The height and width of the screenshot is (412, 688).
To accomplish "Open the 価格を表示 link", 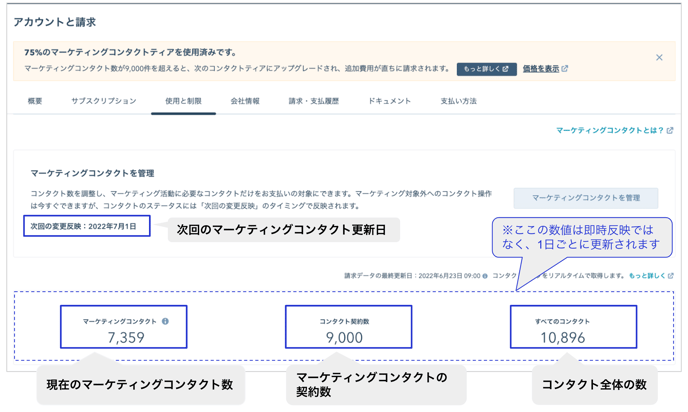I will (545, 69).
